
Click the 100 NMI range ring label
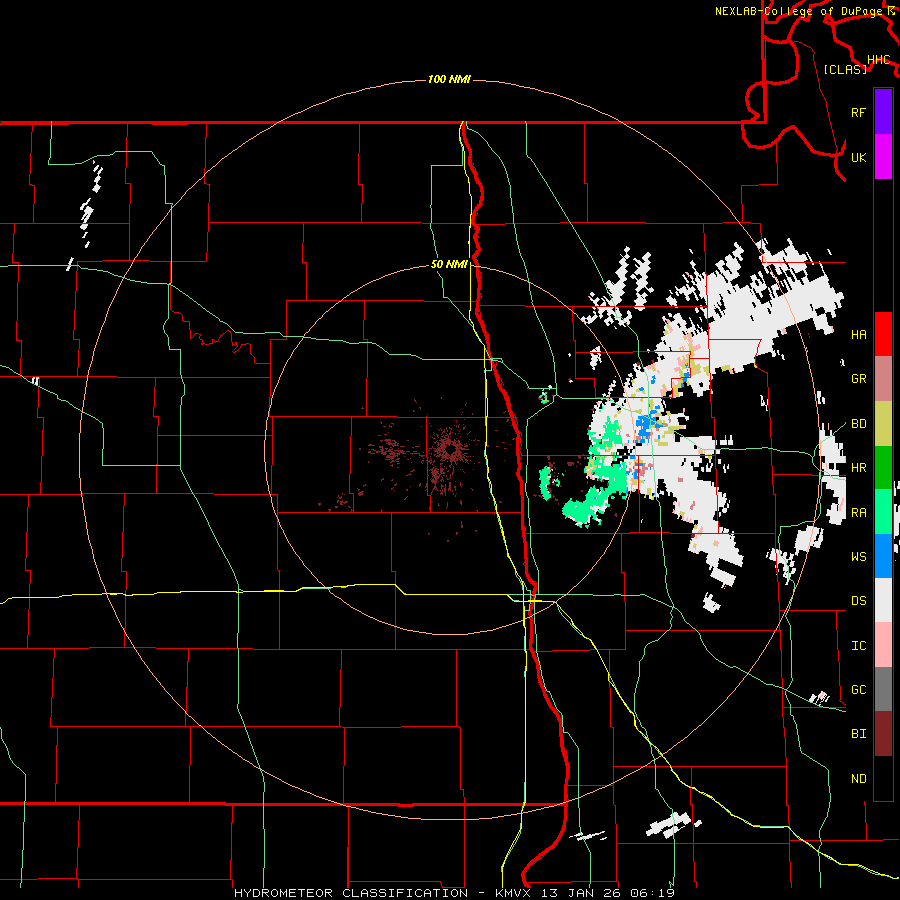(449, 79)
